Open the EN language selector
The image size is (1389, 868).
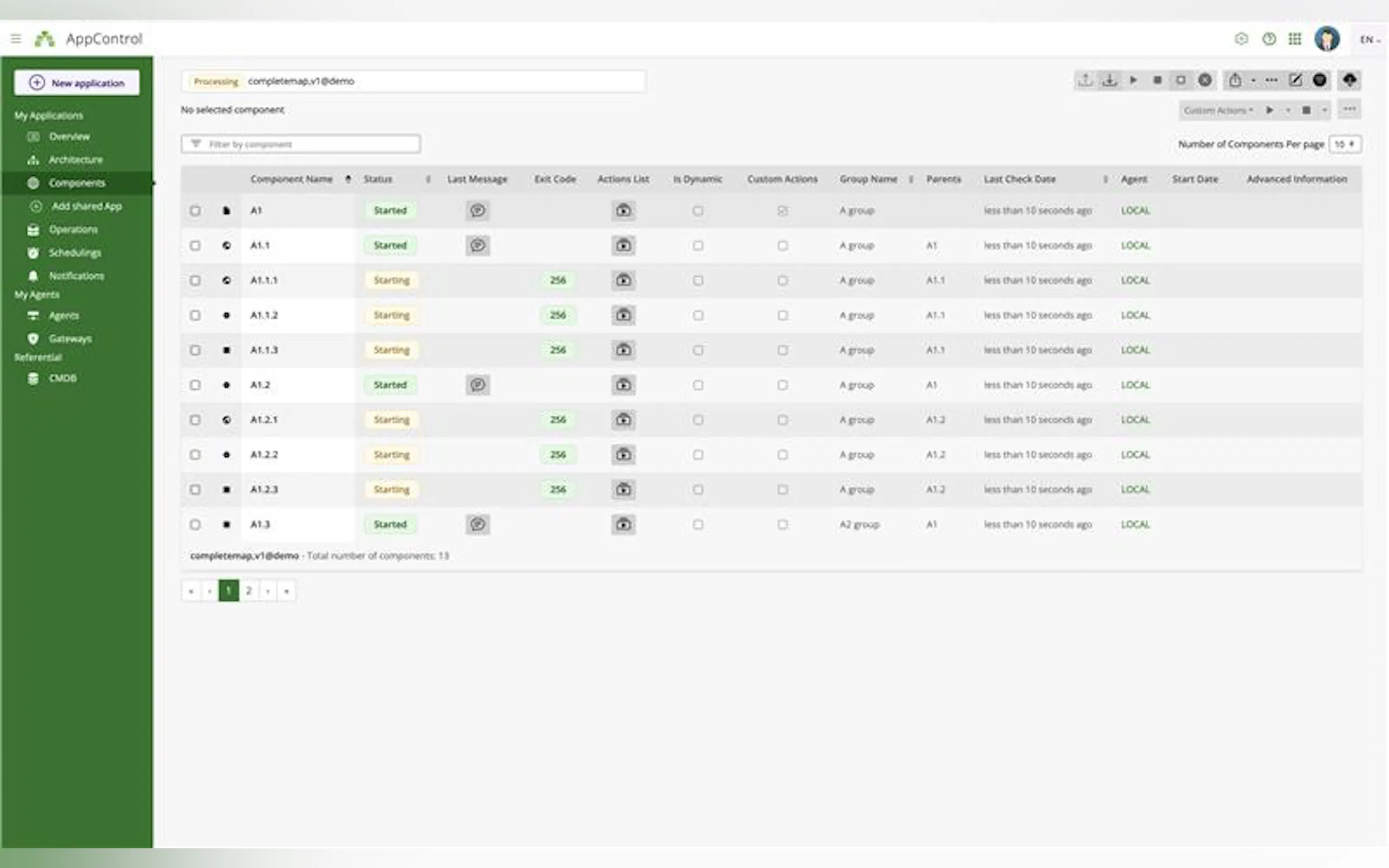[1369, 39]
